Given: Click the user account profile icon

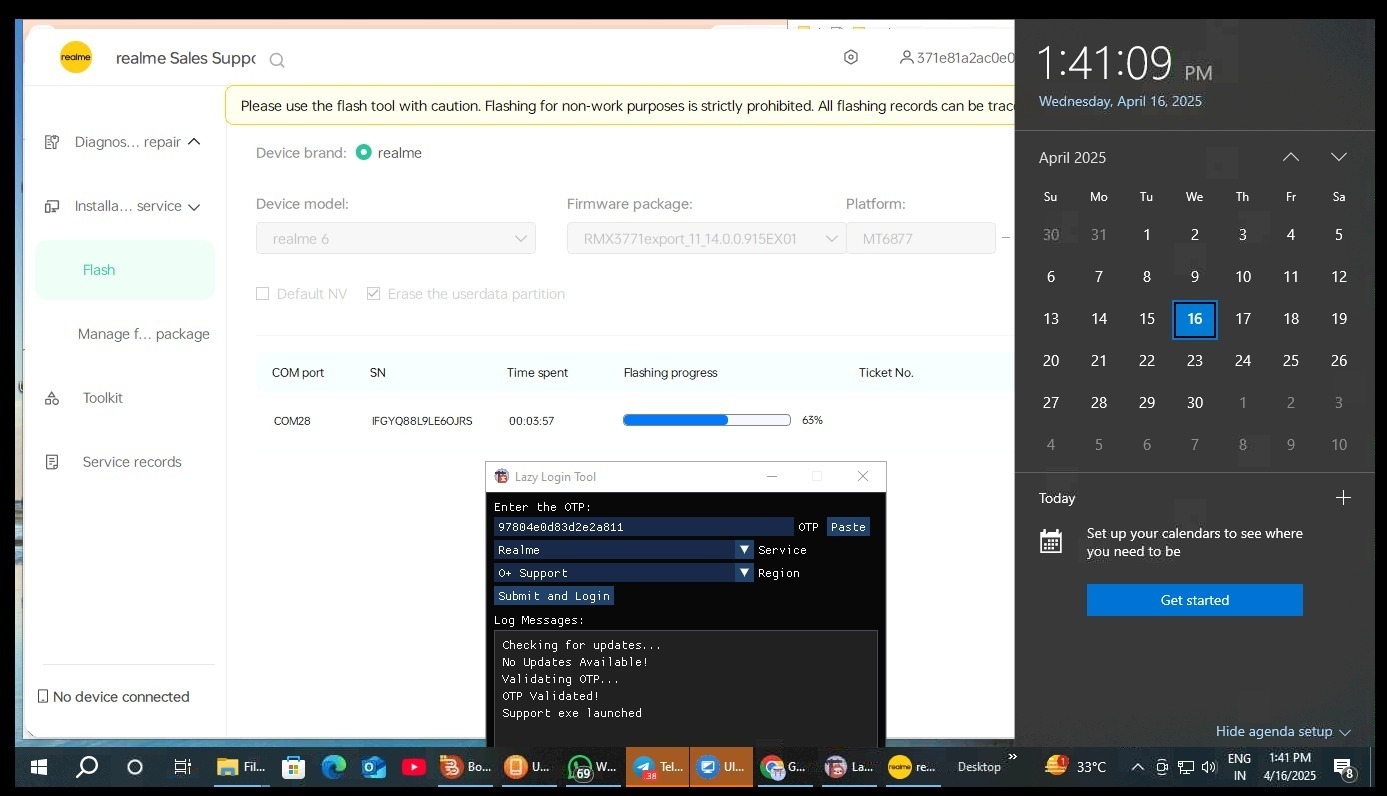Looking at the screenshot, I should 906,58.
